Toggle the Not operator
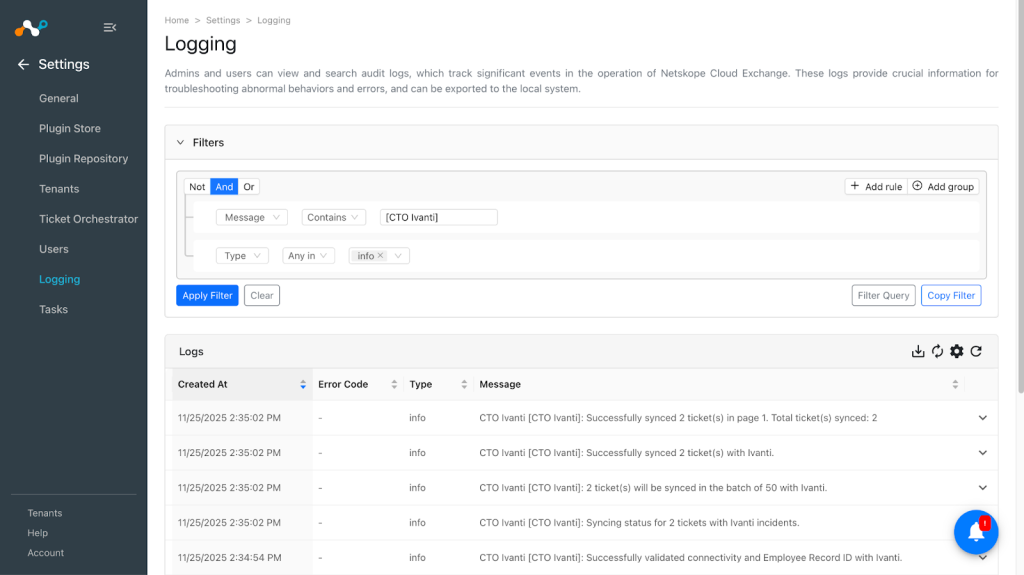The image size is (1024, 575). point(197,187)
